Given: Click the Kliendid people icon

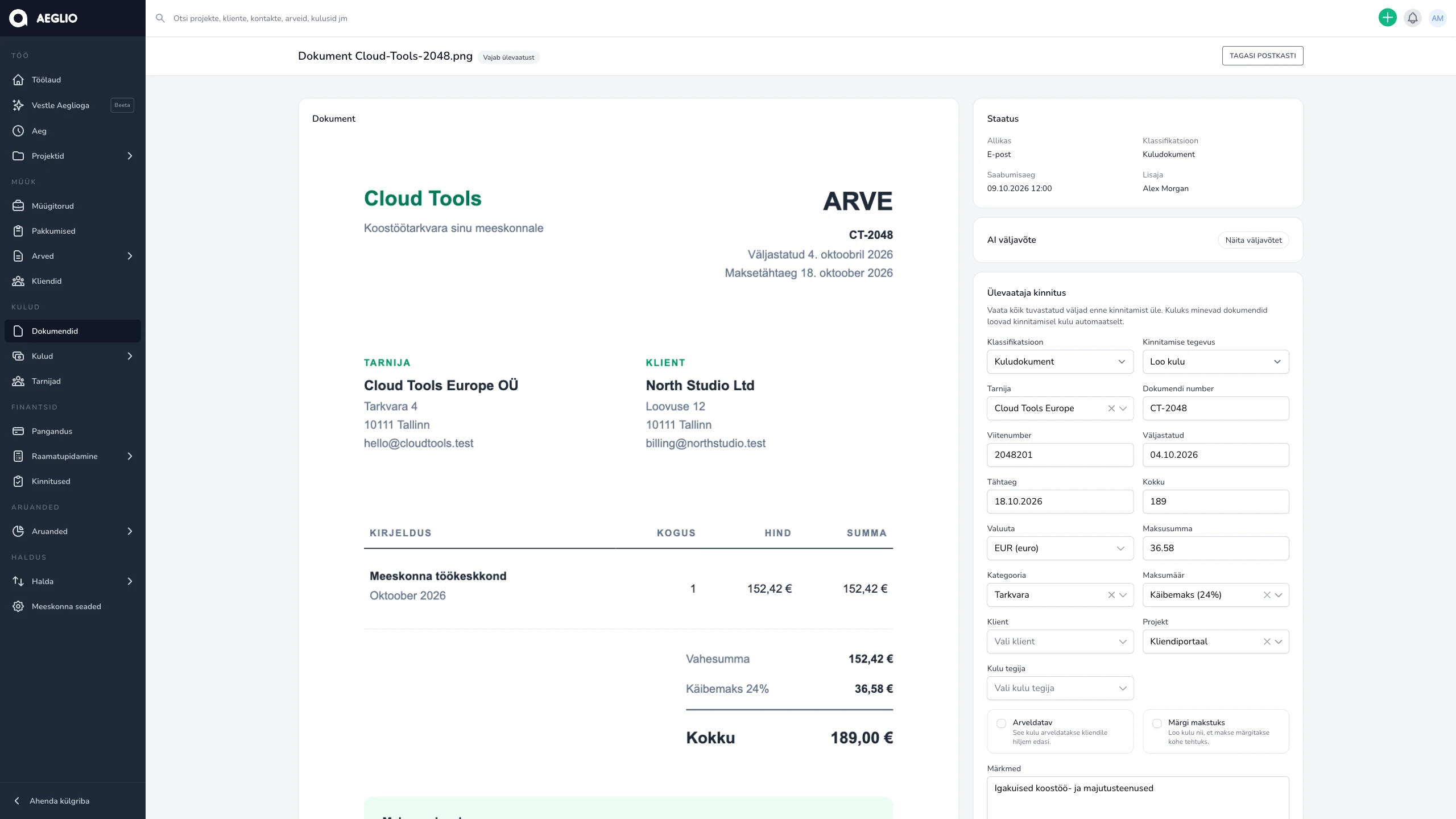Looking at the screenshot, I should point(18,281).
